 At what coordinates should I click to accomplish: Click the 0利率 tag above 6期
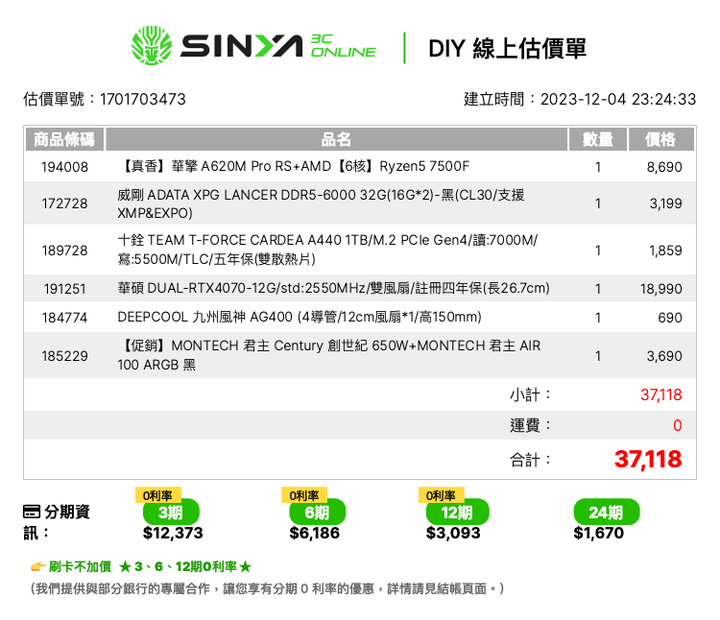click(x=304, y=496)
